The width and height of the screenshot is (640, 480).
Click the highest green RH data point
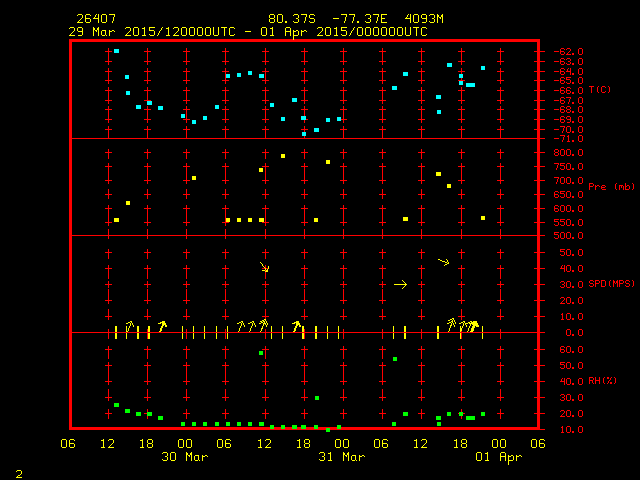[261, 353]
